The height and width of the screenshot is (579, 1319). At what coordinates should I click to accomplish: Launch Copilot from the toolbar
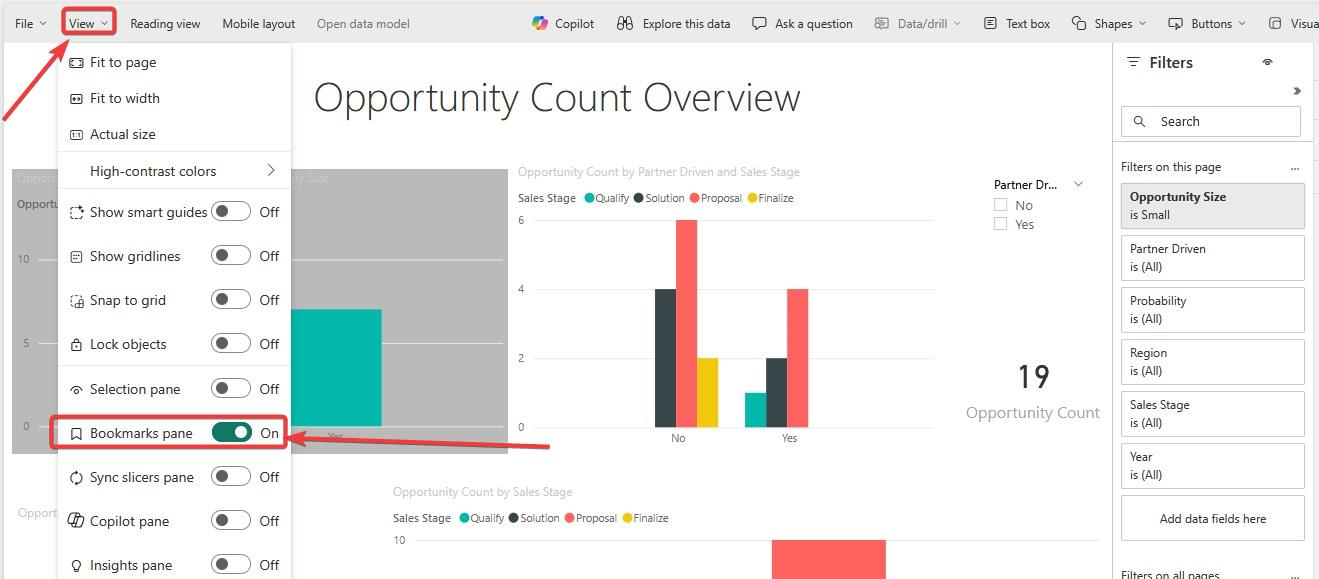(x=563, y=23)
